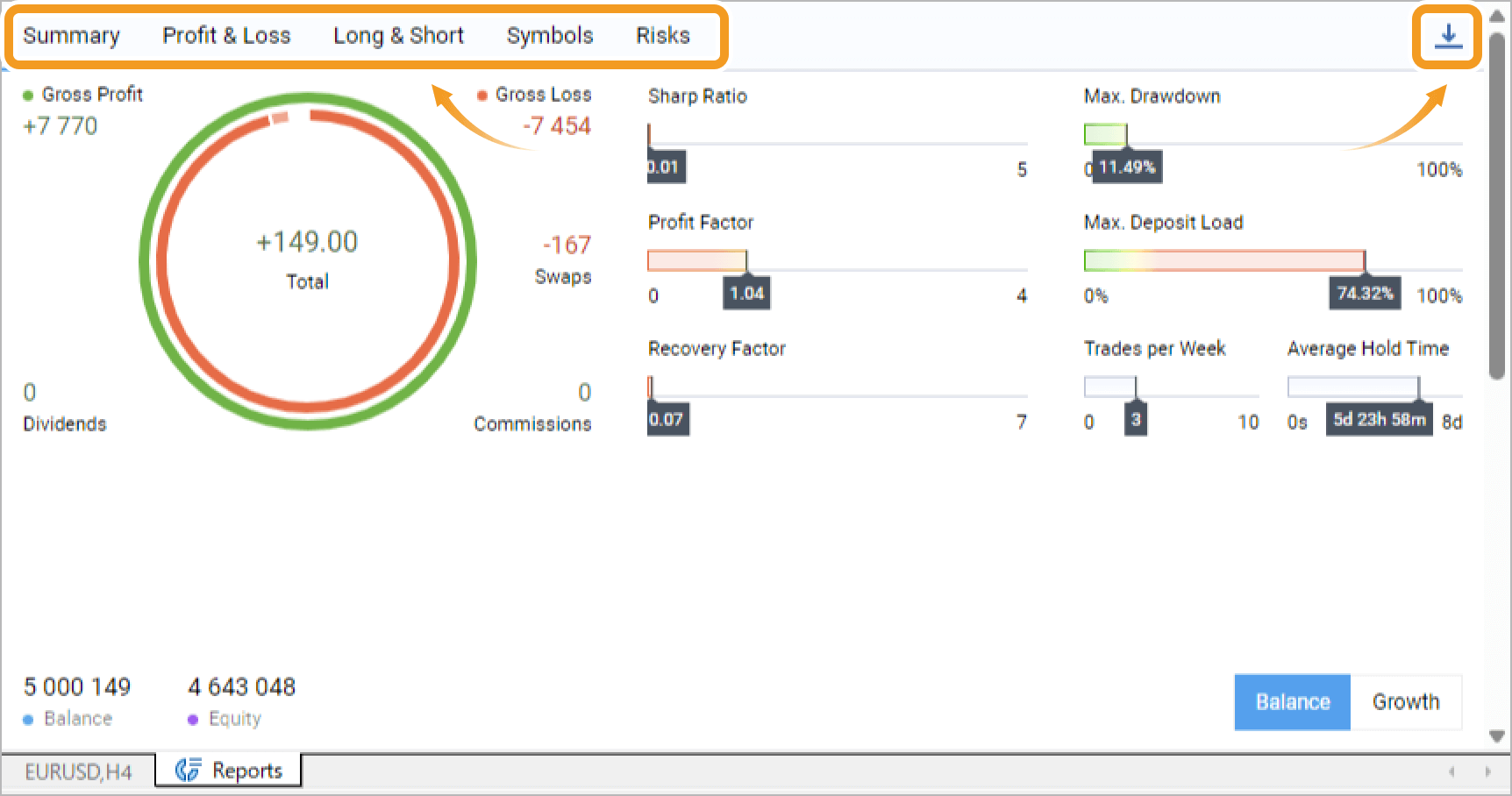This screenshot has width=1512, height=796.
Task: Switch to the EURUSD,H4 chart tab
Action: pyautogui.click(x=78, y=772)
